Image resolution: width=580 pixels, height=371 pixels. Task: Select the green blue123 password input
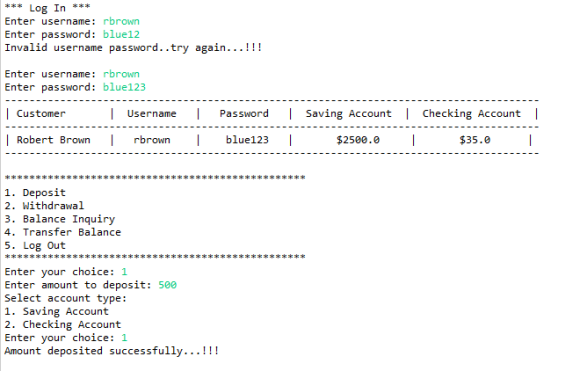tap(124, 87)
